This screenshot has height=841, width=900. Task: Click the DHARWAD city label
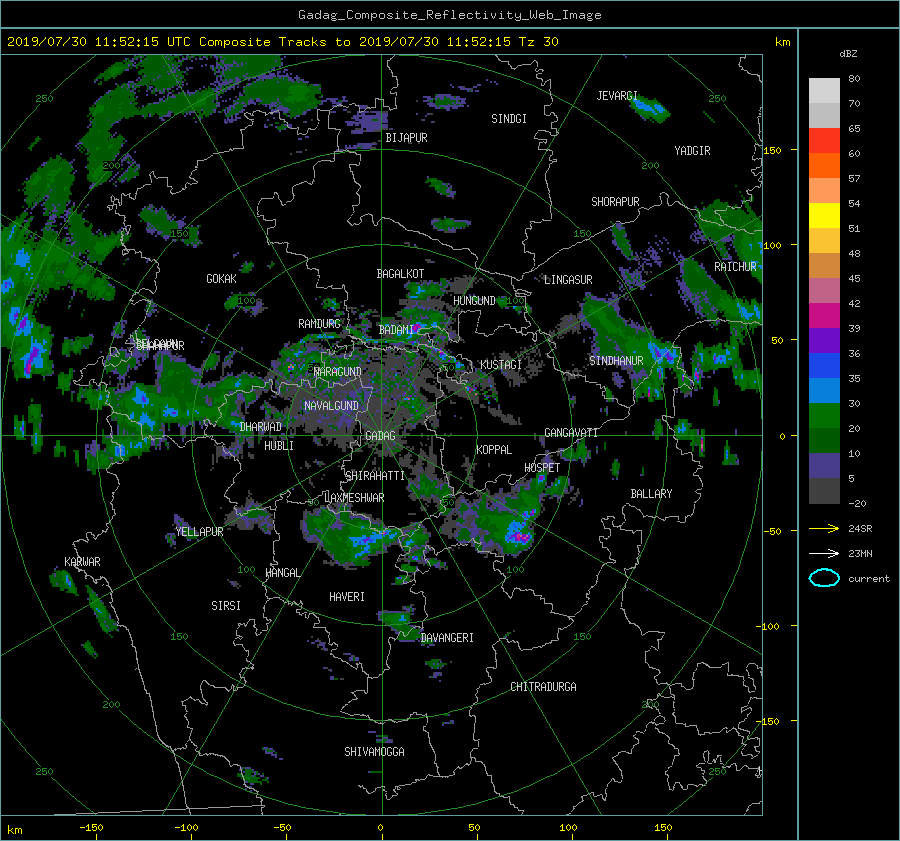[x=261, y=427]
